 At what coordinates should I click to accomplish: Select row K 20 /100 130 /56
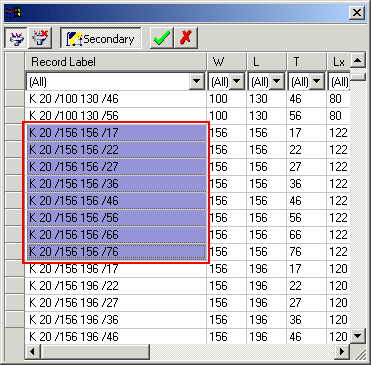(x=115, y=116)
